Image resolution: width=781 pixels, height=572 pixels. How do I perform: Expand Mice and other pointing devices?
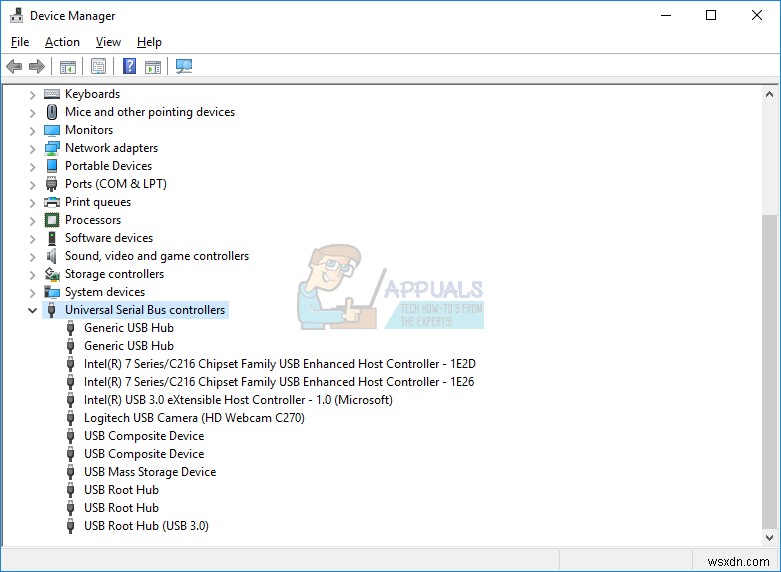(32, 113)
